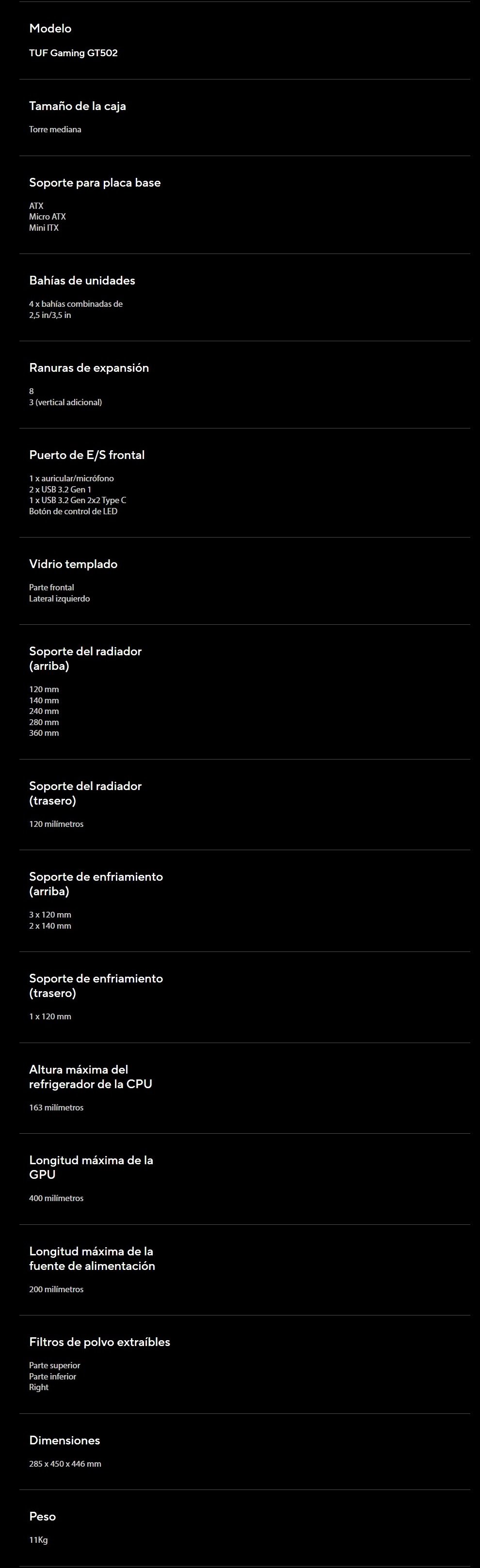
Task: Click the Bahías de unidades heading
Action: (81, 281)
